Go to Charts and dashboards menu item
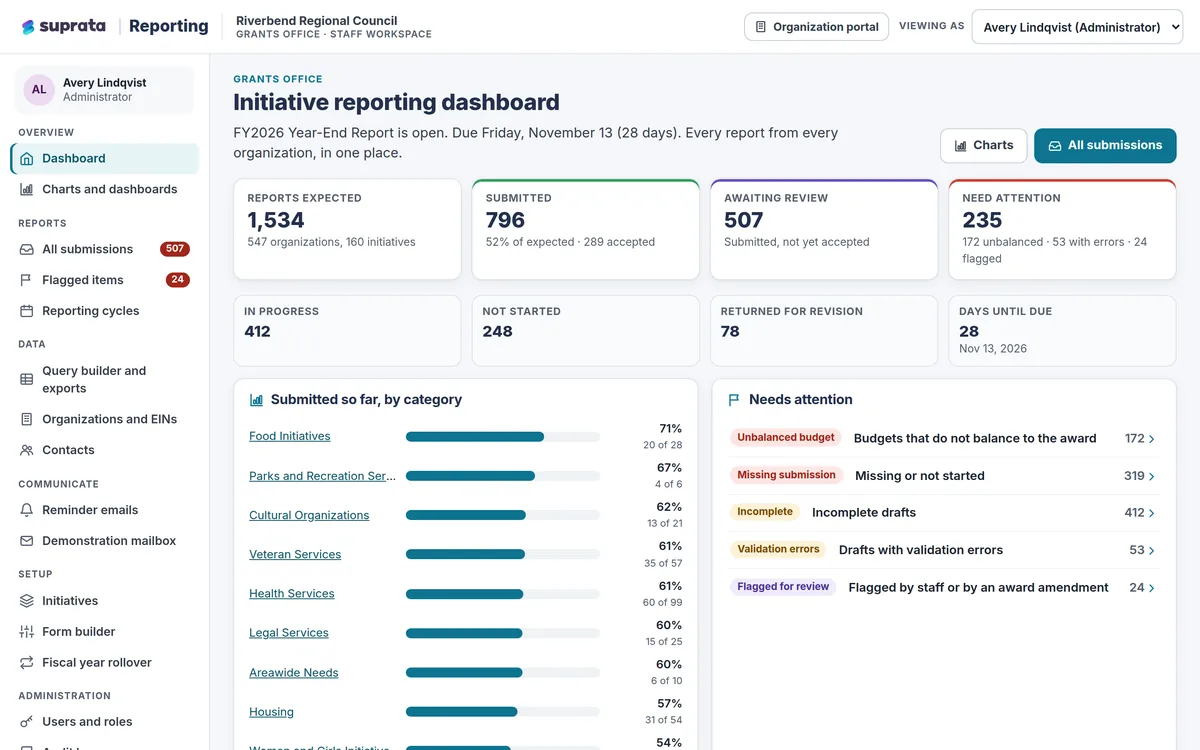This screenshot has width=1200, height=750. [x=105, y=189]
